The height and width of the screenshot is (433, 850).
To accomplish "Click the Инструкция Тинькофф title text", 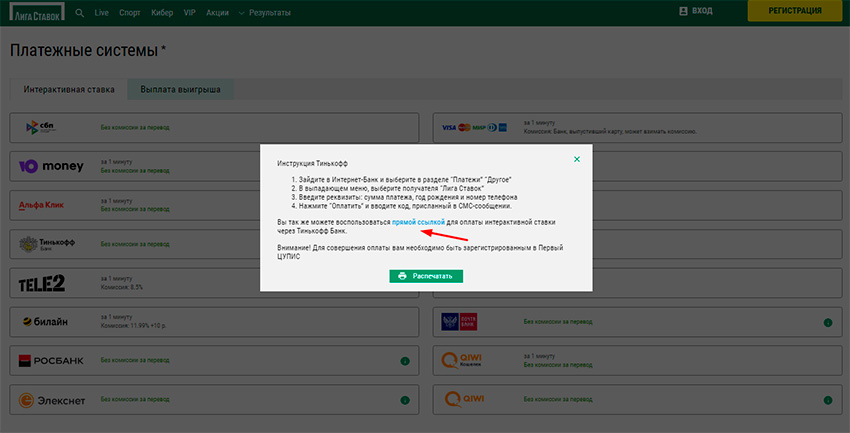I will [x=312, y=163].
